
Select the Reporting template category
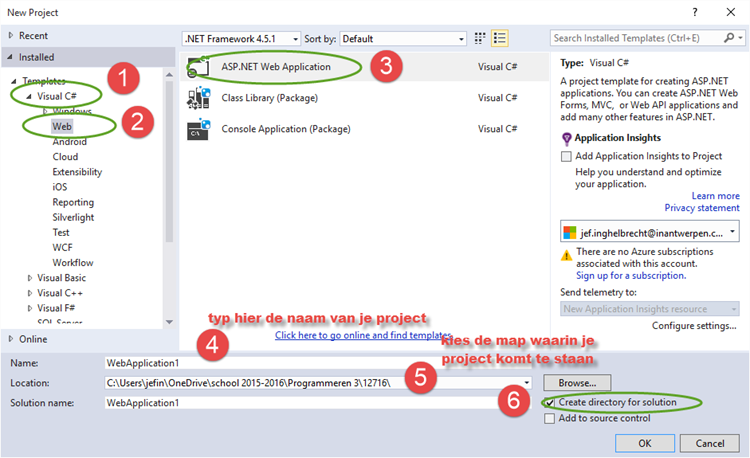(73, 202)
